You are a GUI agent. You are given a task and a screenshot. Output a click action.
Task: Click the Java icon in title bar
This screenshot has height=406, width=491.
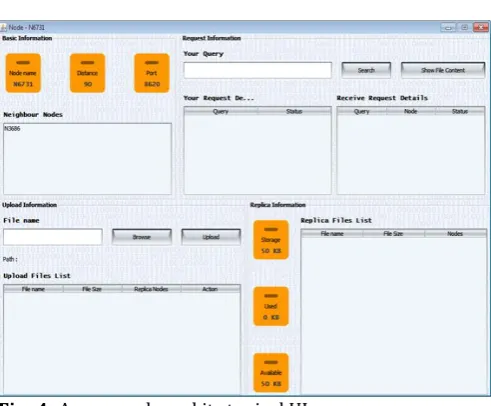(x=4, y=27)
